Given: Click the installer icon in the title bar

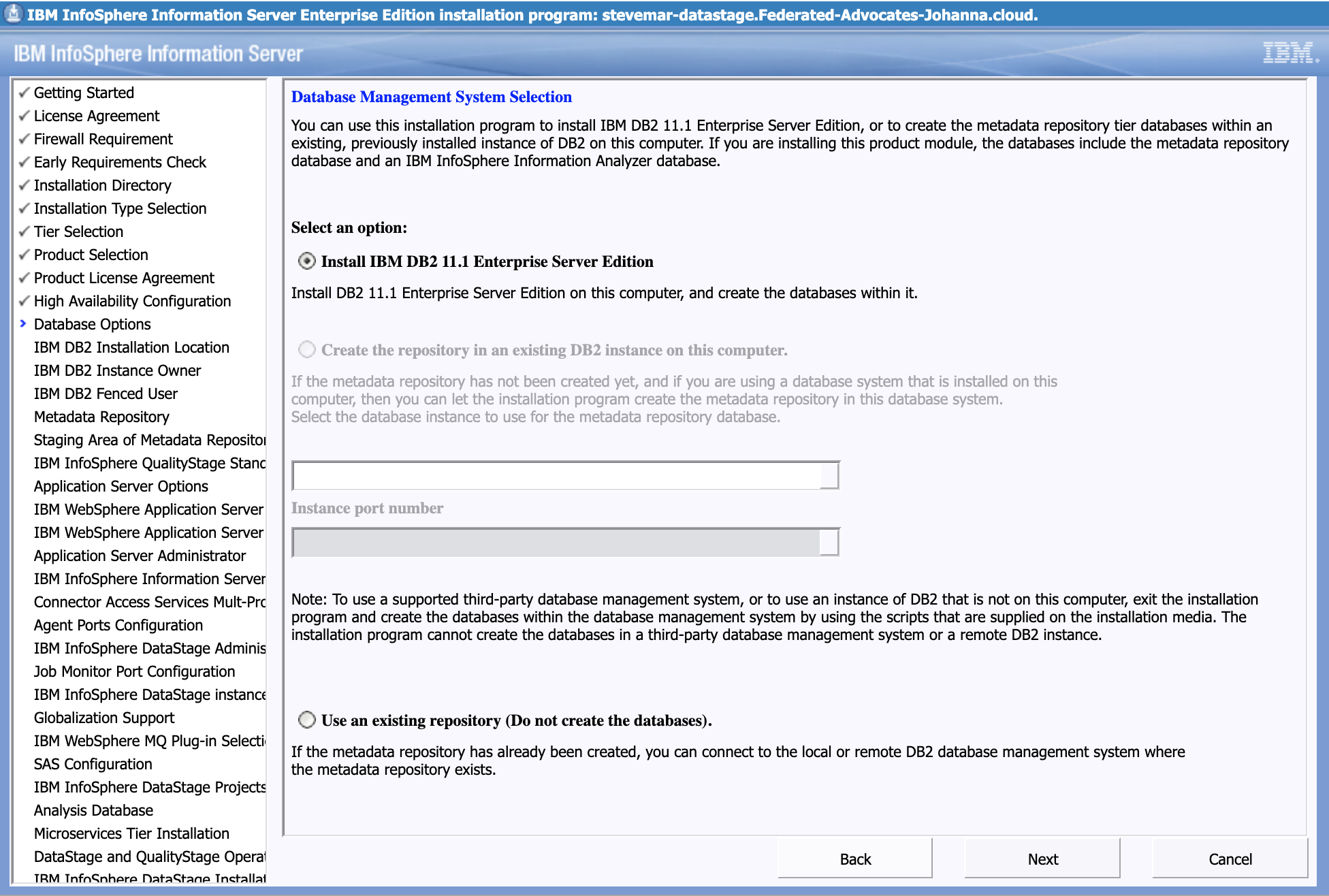Looking at the screenshot, I should (13, 14).
